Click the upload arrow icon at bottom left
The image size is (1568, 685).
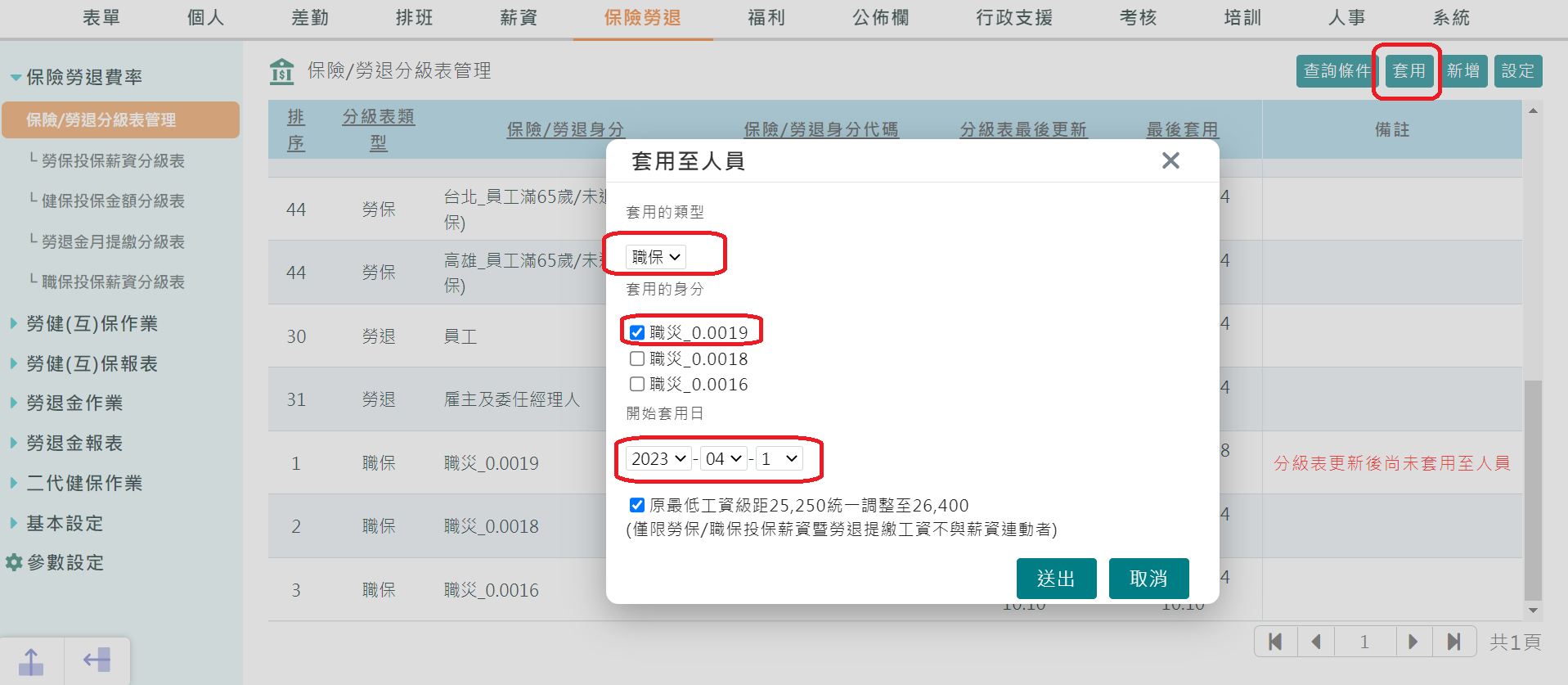[31, 661]
